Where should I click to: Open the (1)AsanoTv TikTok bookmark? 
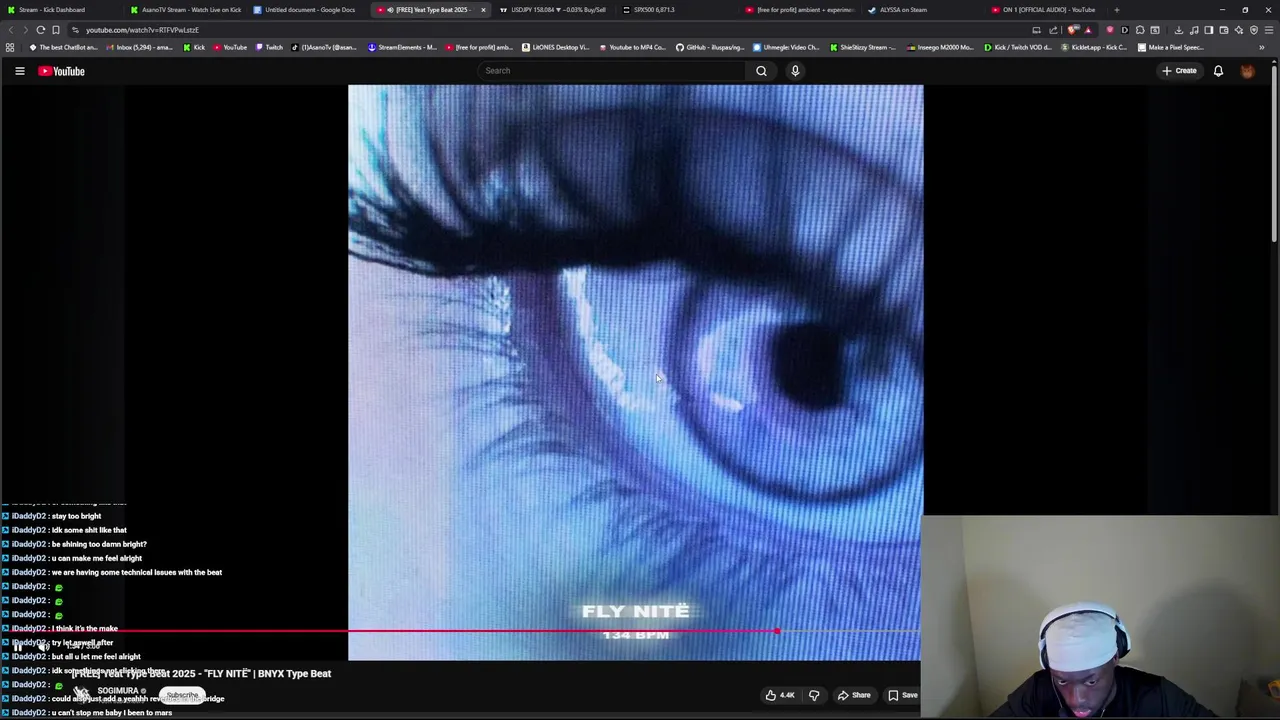tap(324, 47)
